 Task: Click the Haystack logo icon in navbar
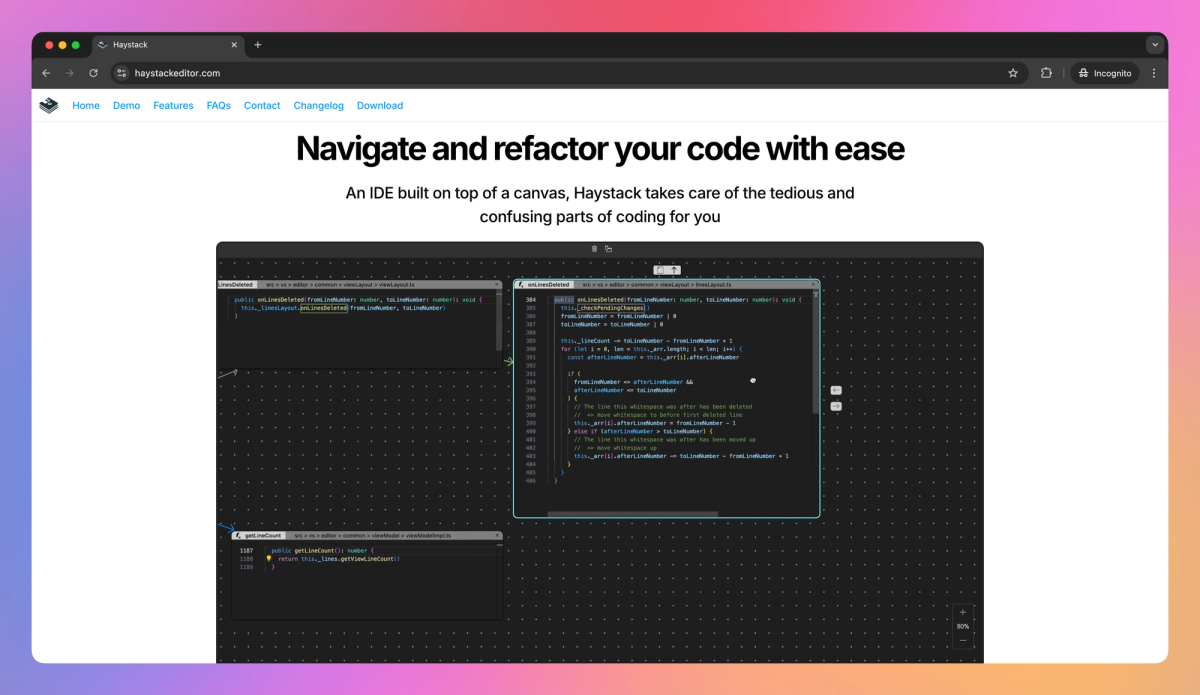coord(49,105)
